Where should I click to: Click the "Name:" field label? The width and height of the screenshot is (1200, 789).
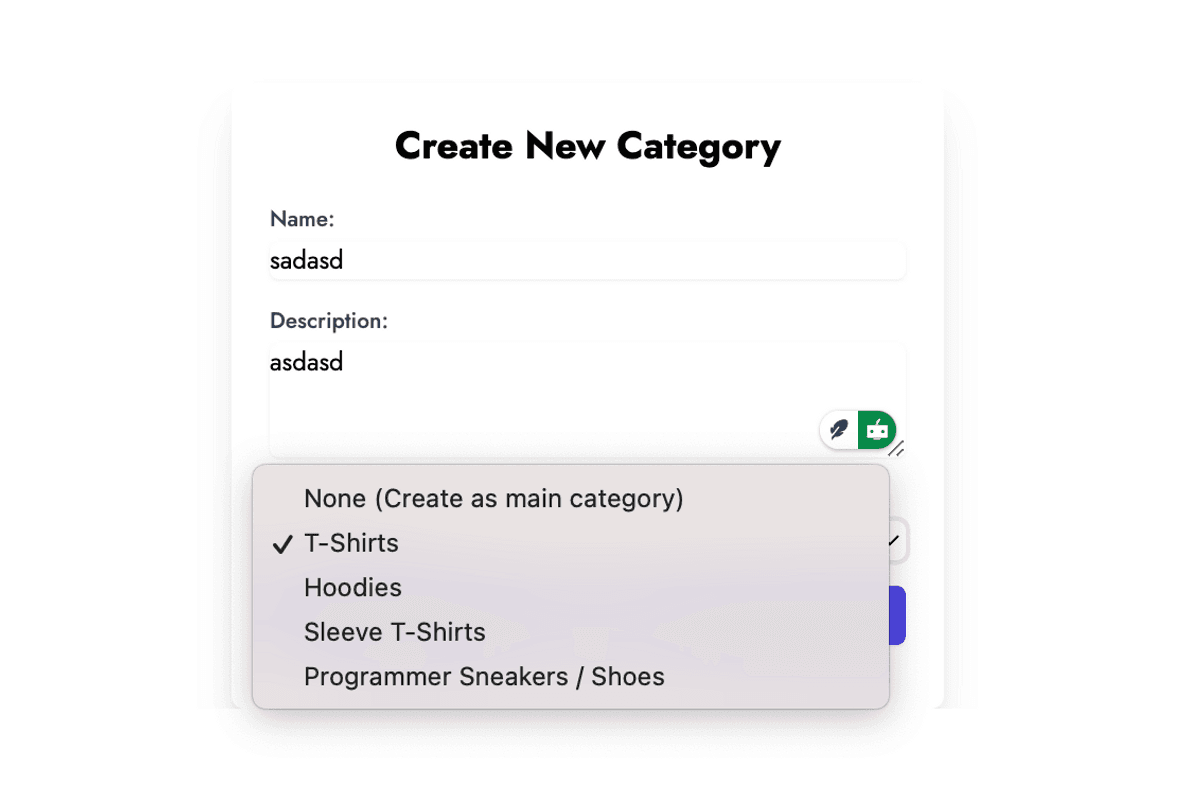302,219
